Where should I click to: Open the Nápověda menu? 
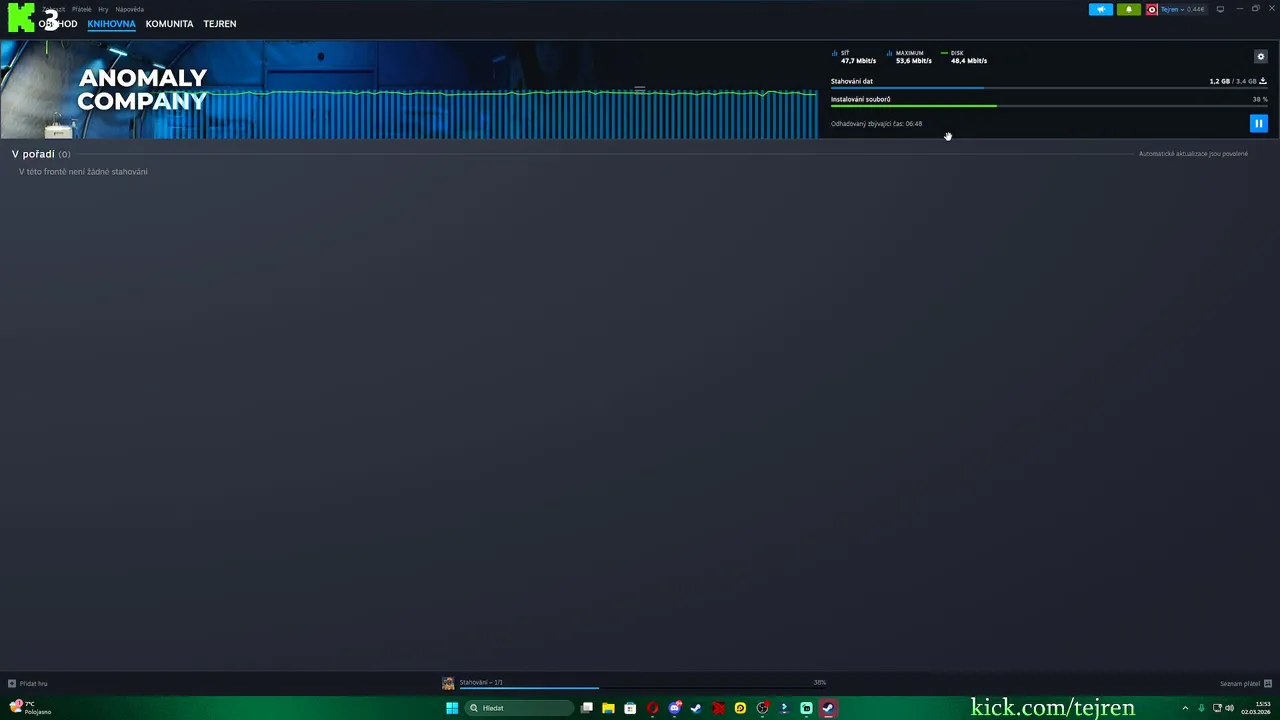tap(130, 9)
